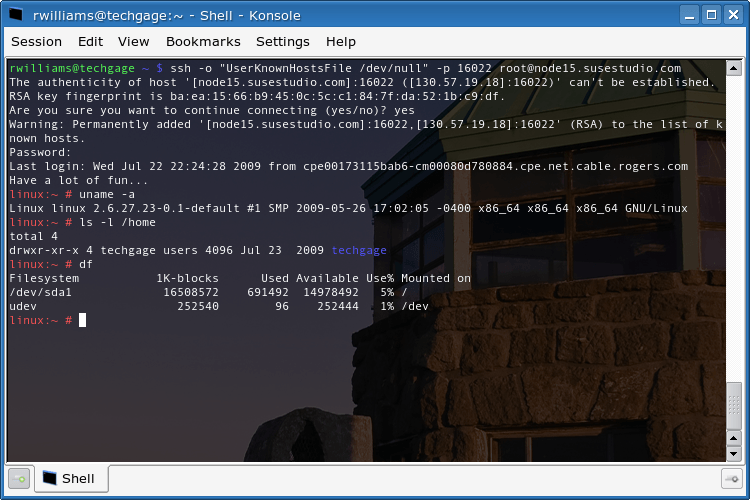Click the 'ls -l /home' command text

pyautogui.click(x=118, y=222)
